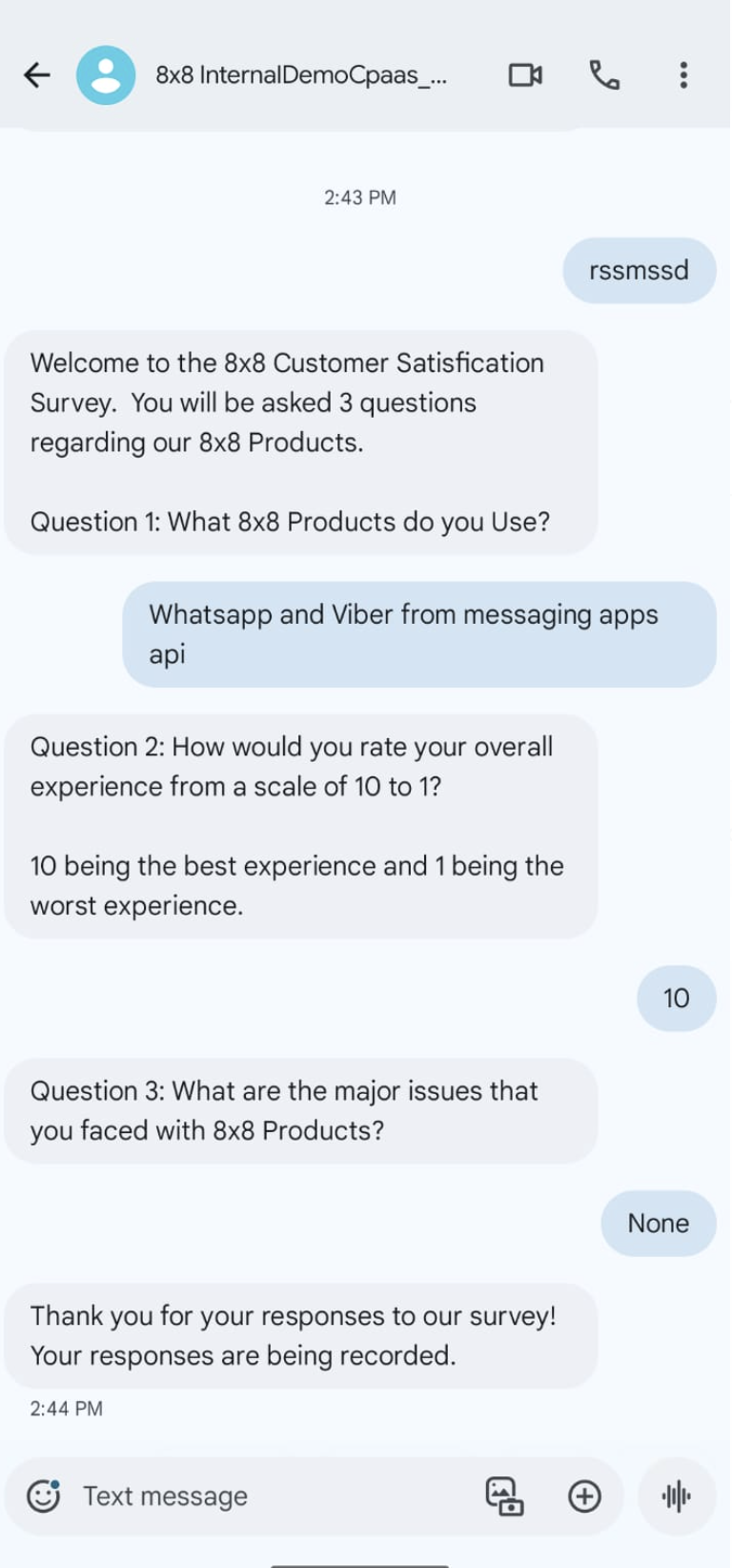Tap the Question 3 message bubble
This screenshot has height=1568, width=732.
pyautogui.click(x=300, y=1110)
